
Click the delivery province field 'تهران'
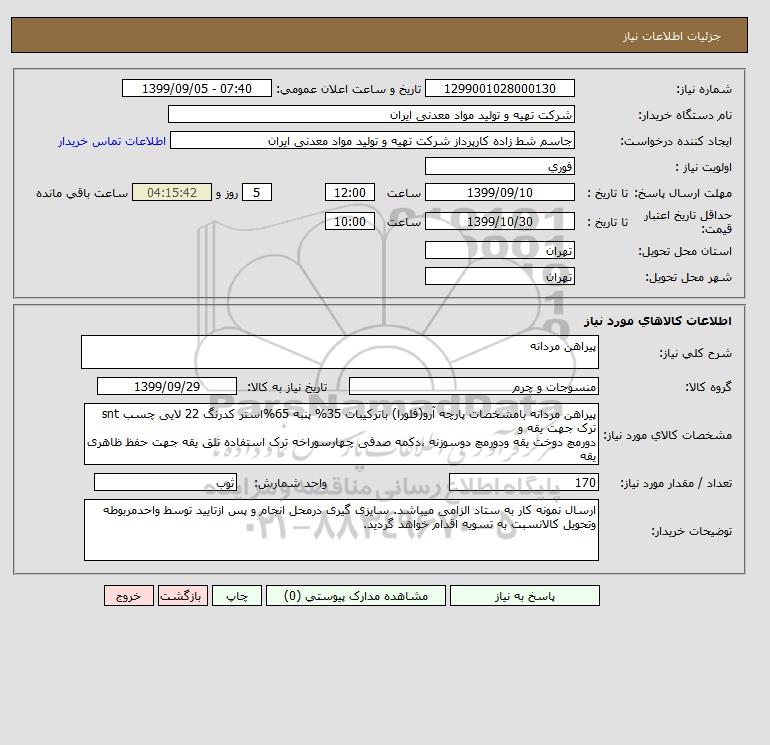[x=499, y=250]
